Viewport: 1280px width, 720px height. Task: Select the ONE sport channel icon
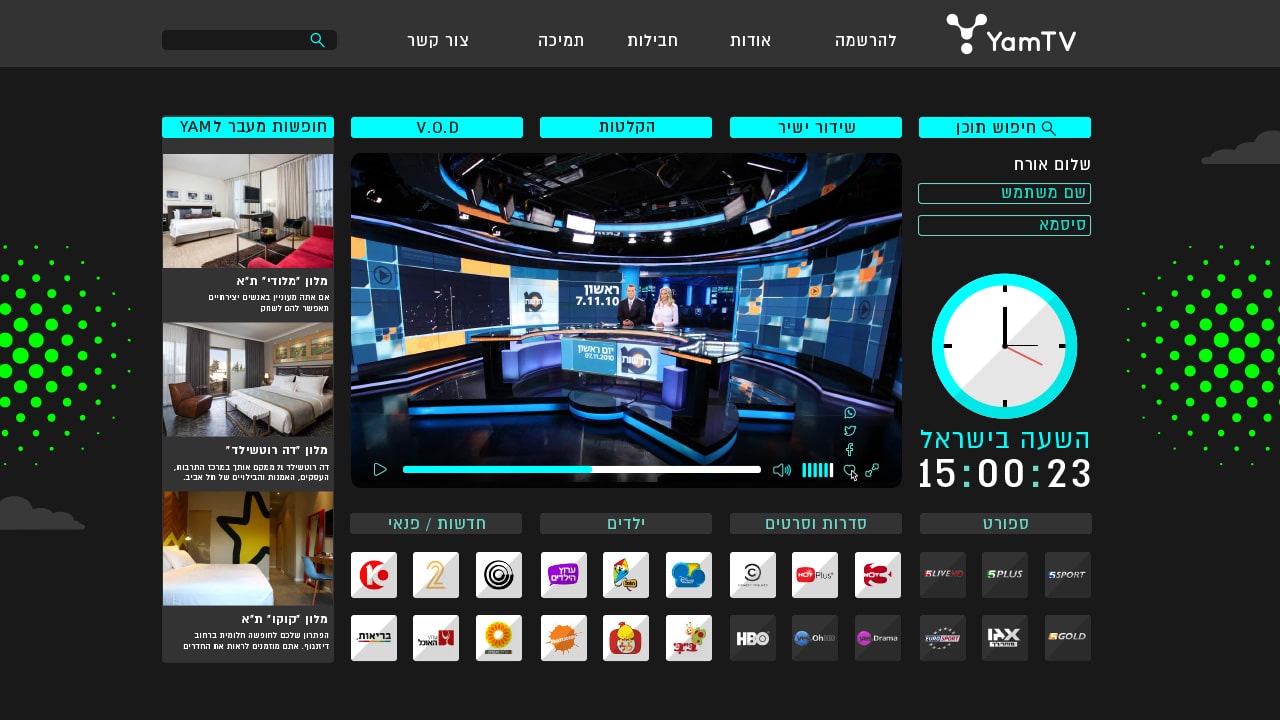tap(1005, 638)
